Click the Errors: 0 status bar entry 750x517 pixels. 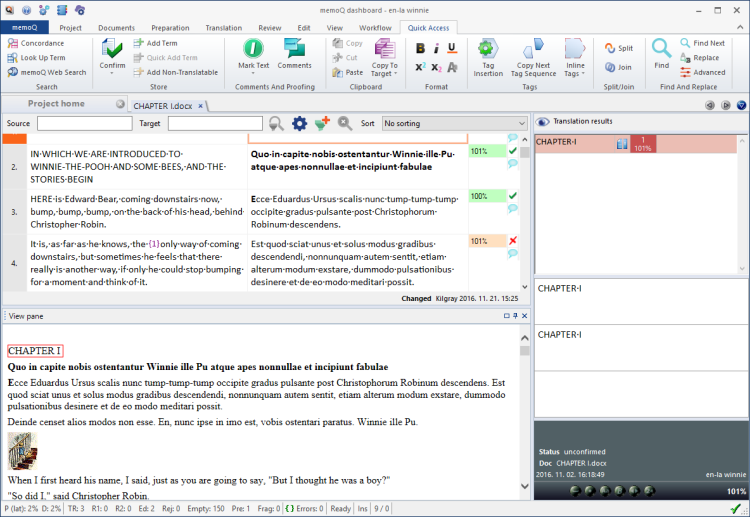pos(304,508)
